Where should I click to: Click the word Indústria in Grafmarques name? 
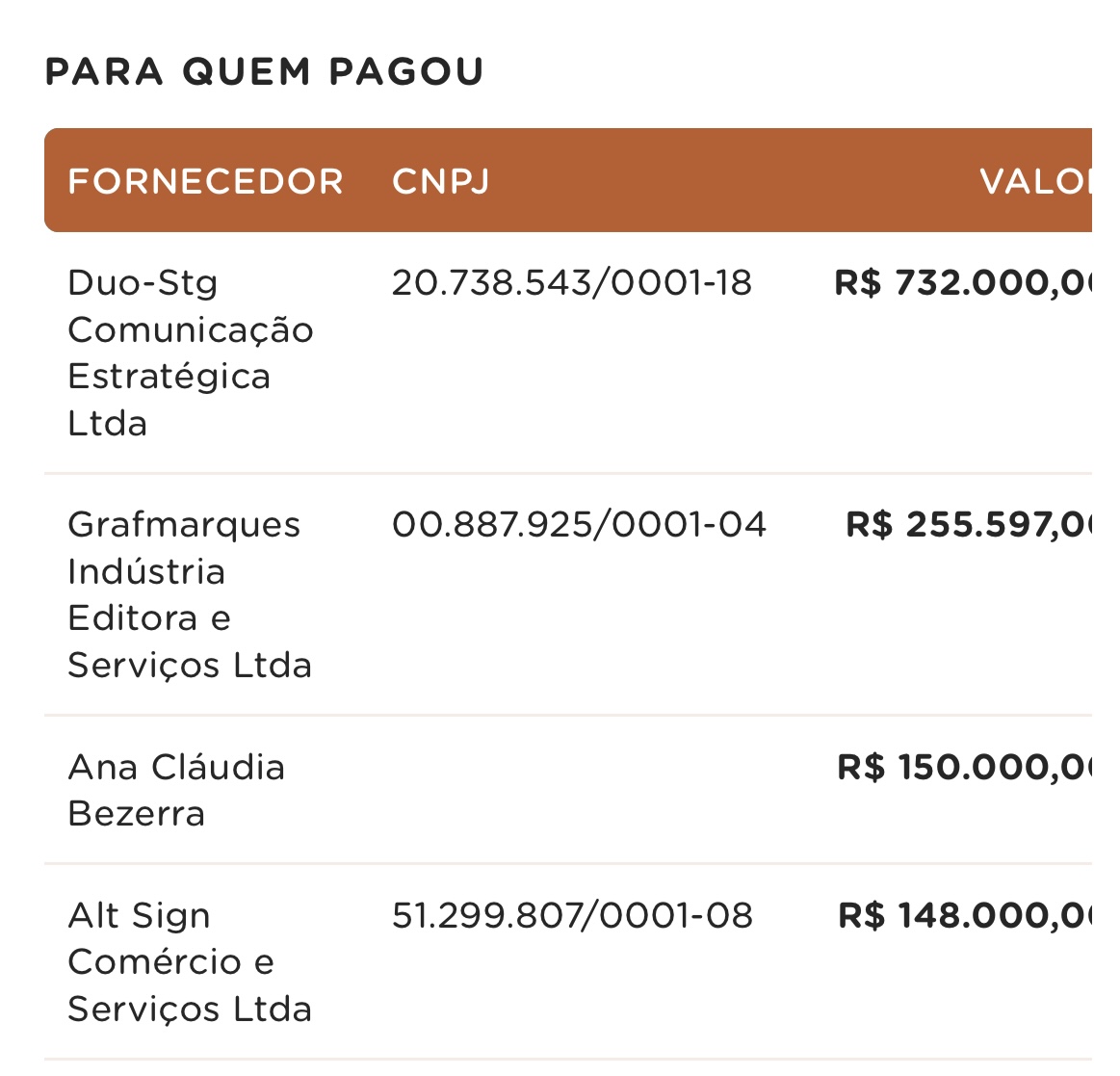click(x=146, y=571)
